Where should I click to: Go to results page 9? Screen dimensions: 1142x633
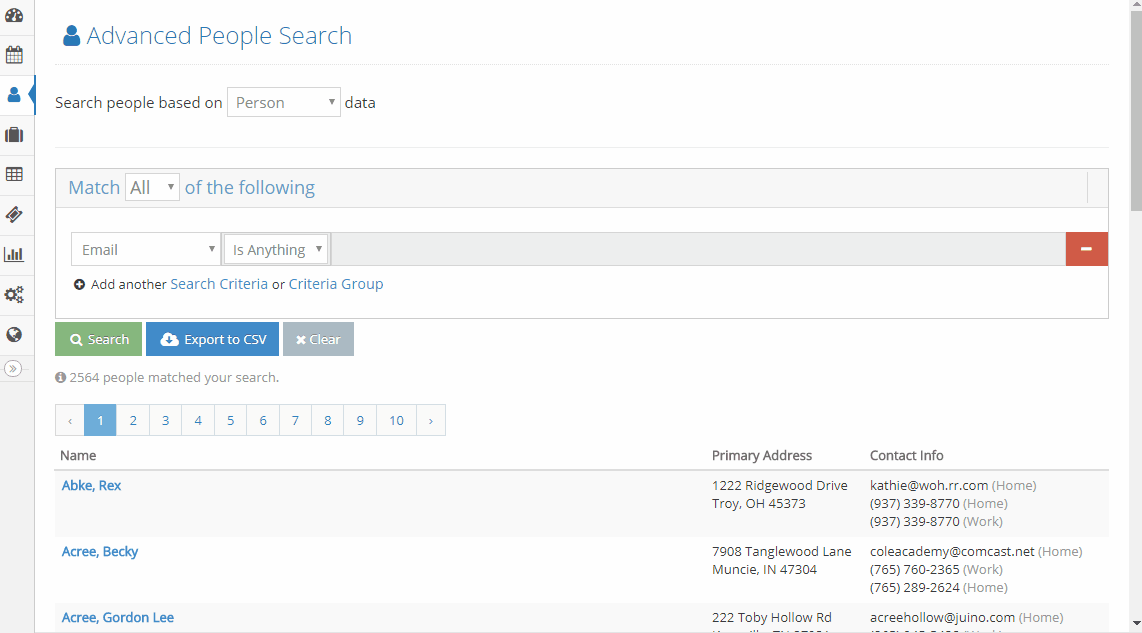pyautogui.click(x=360, y=420)
